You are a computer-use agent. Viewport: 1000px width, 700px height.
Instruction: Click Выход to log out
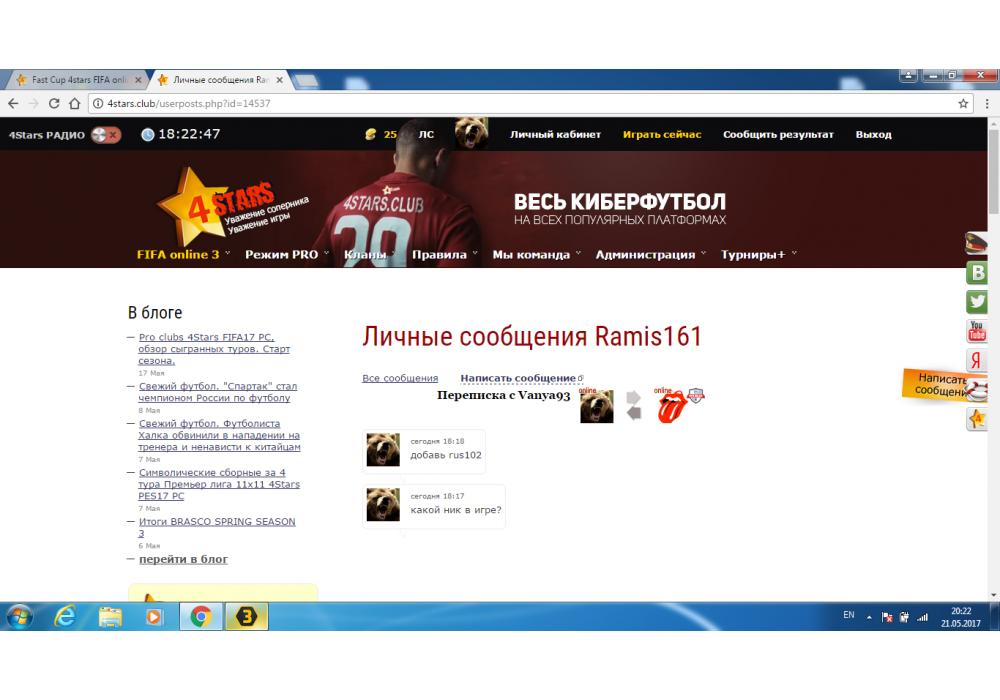coord(873,135)
